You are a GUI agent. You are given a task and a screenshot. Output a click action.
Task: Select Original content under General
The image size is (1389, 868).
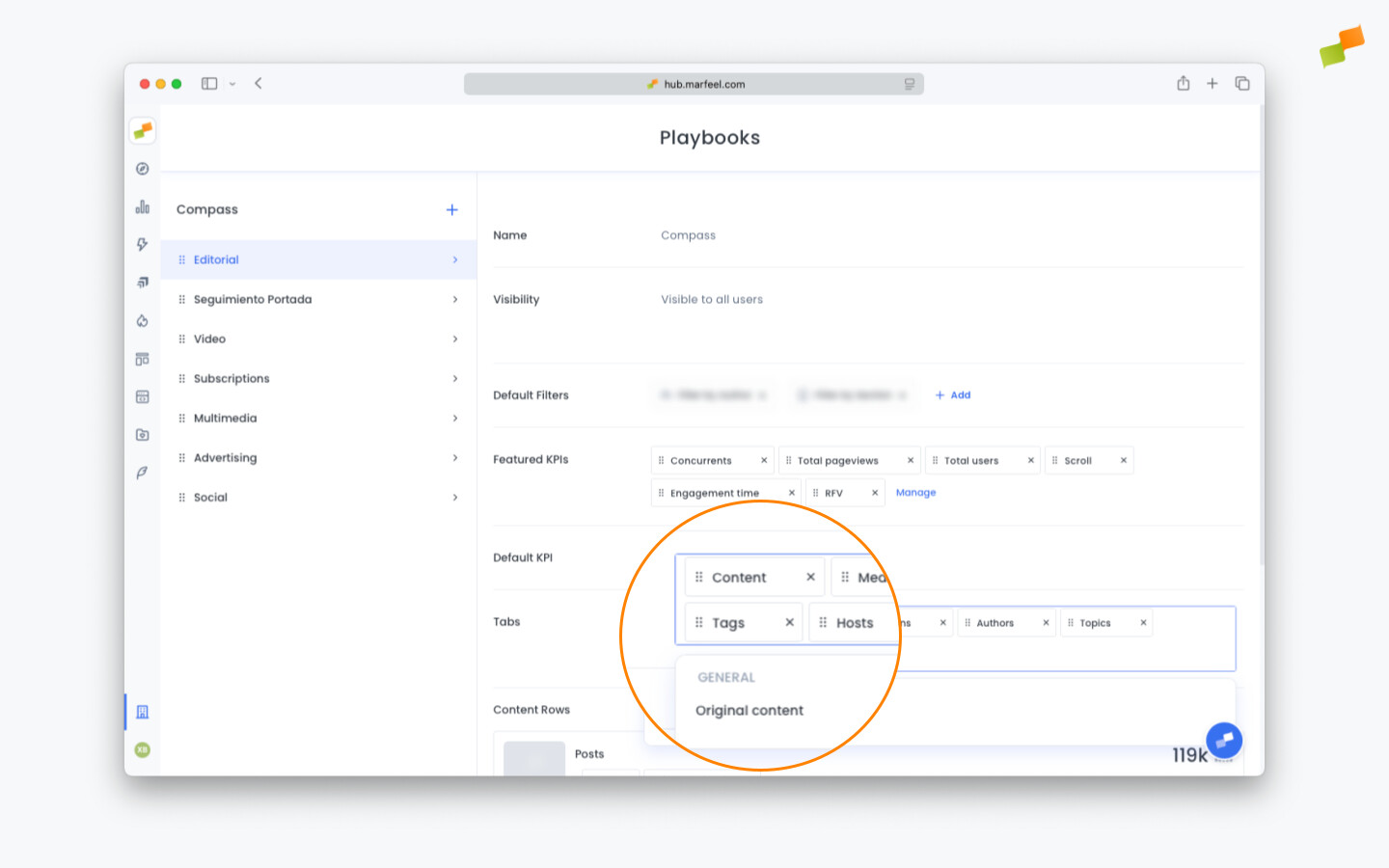749,710
